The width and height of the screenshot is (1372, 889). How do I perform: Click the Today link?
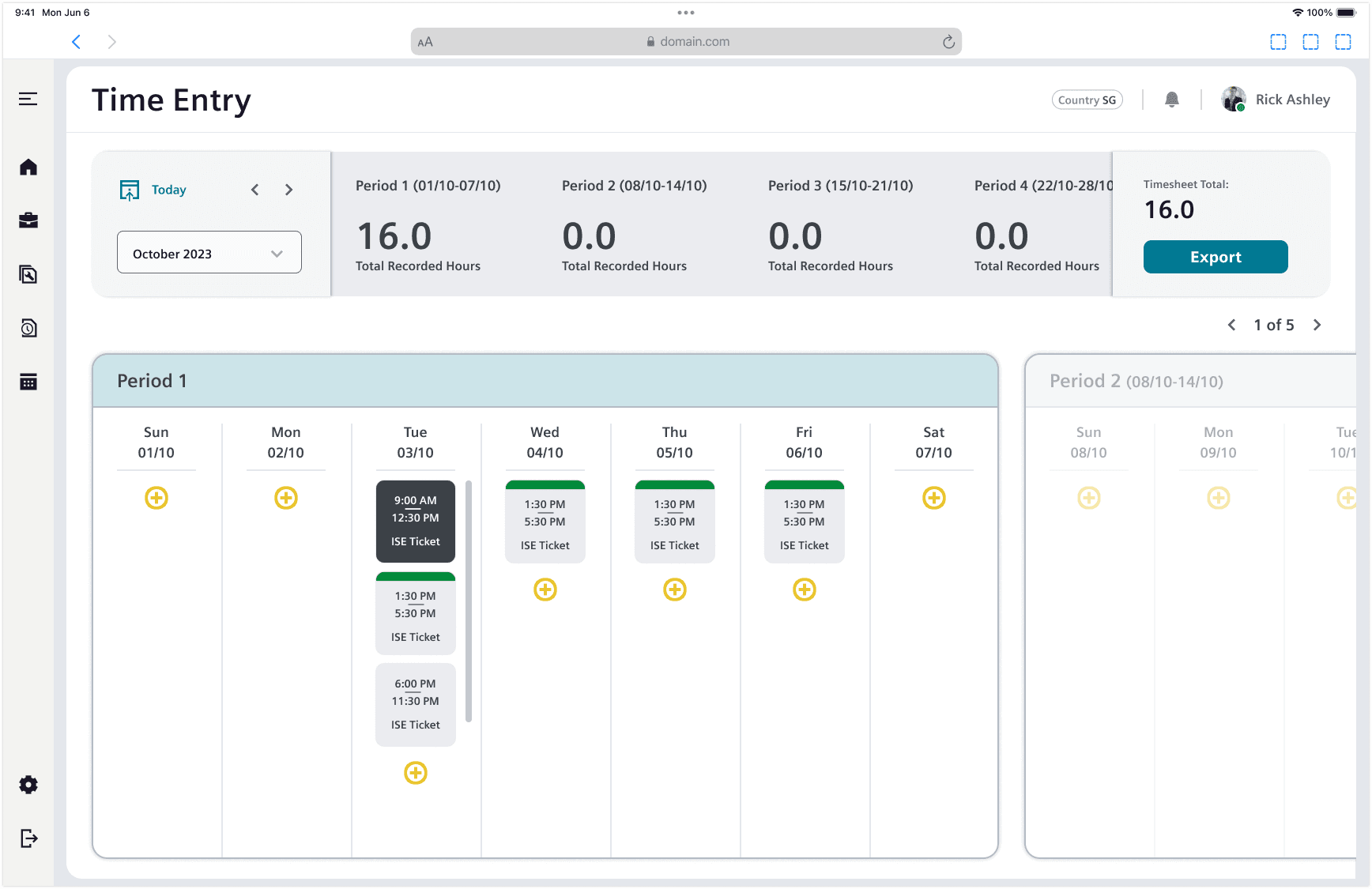point(169,190)
